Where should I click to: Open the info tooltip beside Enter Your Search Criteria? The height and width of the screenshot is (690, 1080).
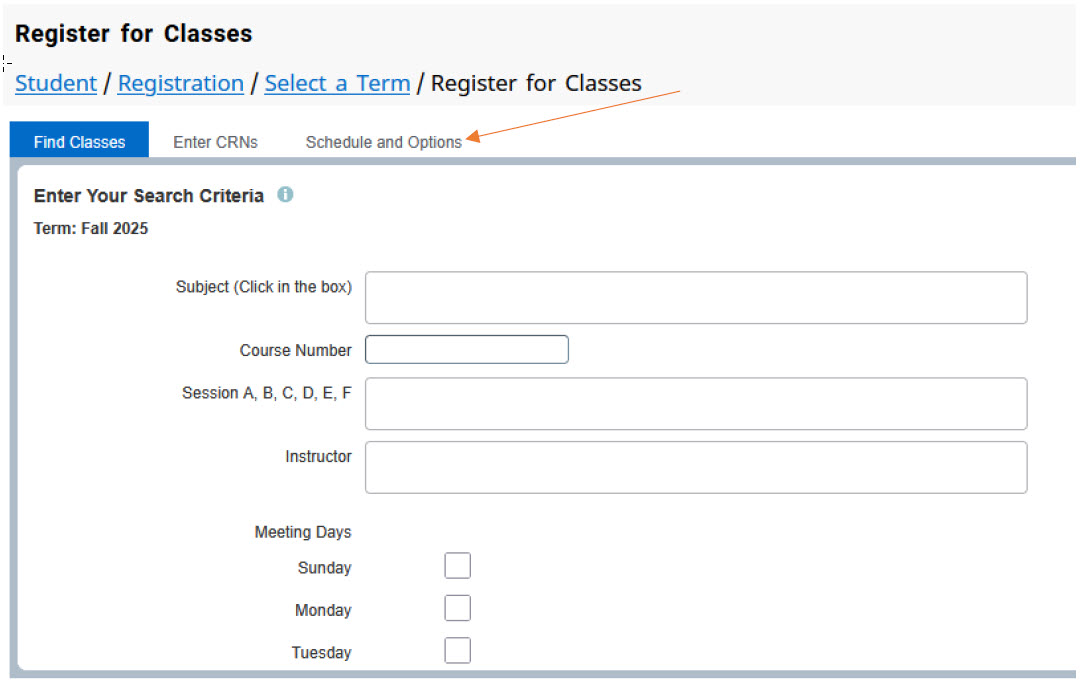click(x=285, y=195)
